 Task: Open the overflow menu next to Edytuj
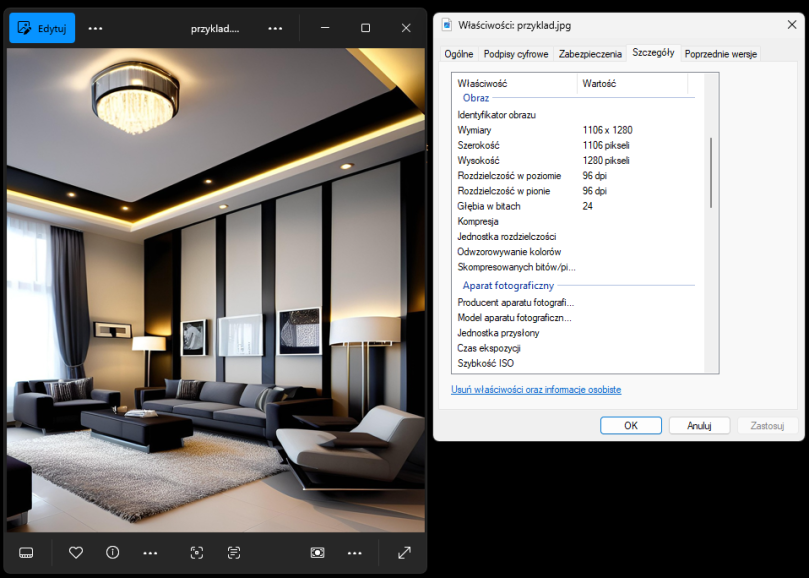coord(95,28)
